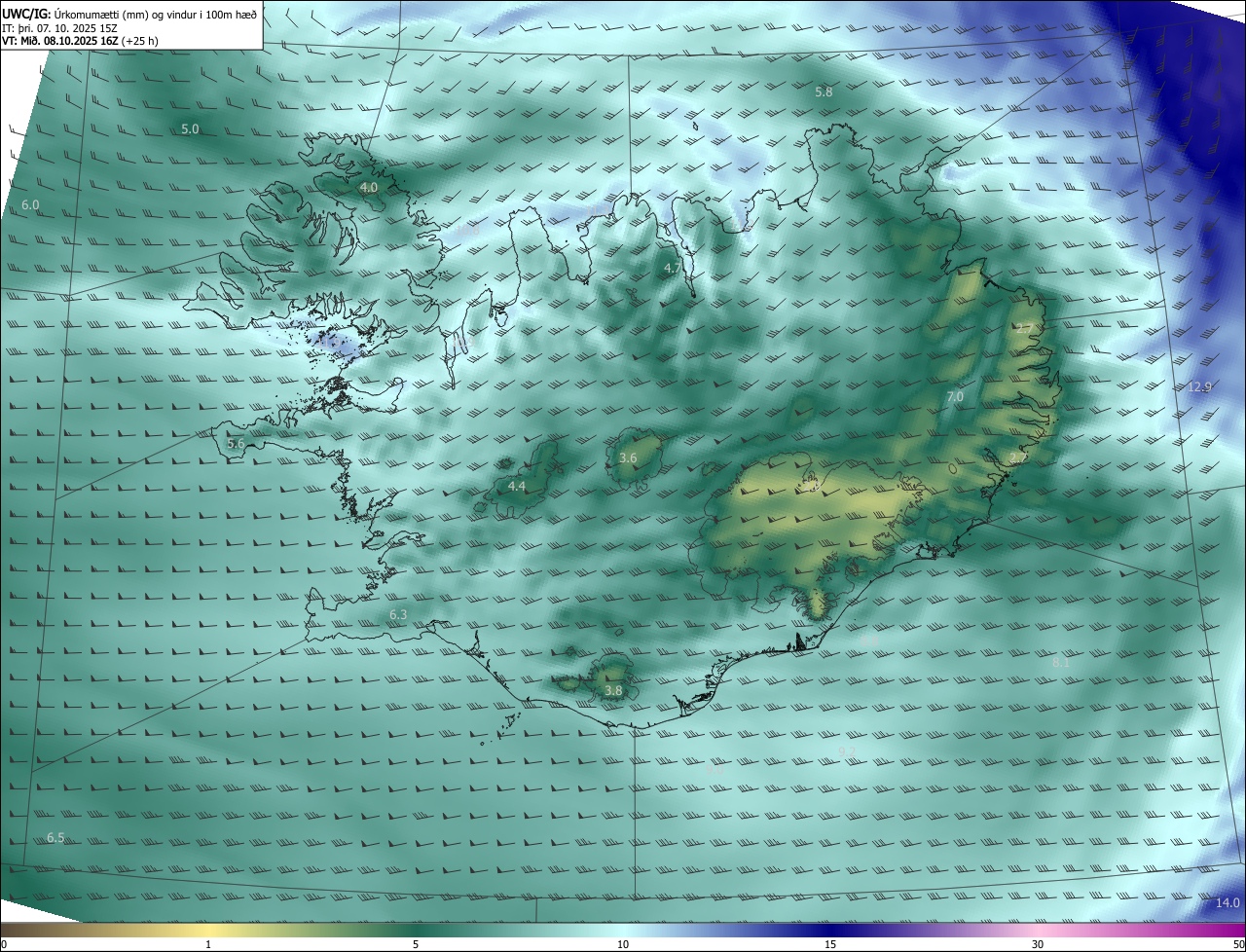
Task: Click the 3.8 value label on the map
Action: click(x=613, y=691)
